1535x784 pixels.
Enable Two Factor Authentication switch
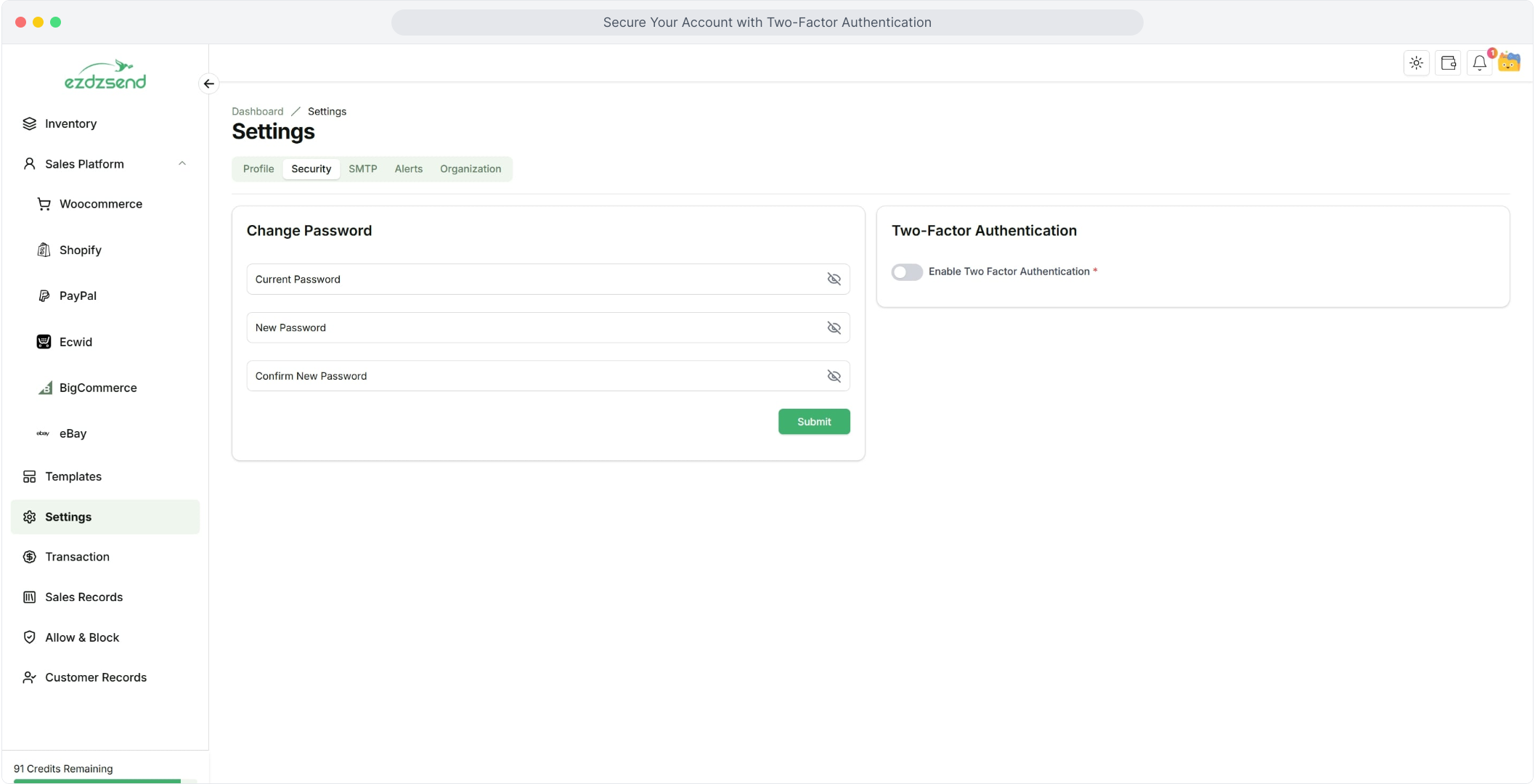[907, 271]
